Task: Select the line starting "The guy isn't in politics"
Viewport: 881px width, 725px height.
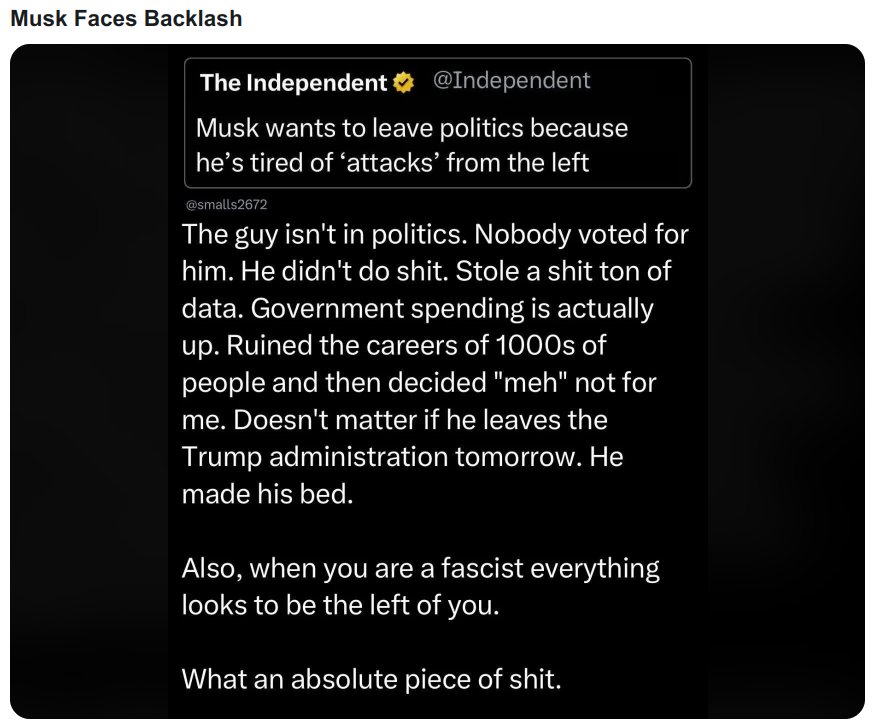Action: coord(435,234)
